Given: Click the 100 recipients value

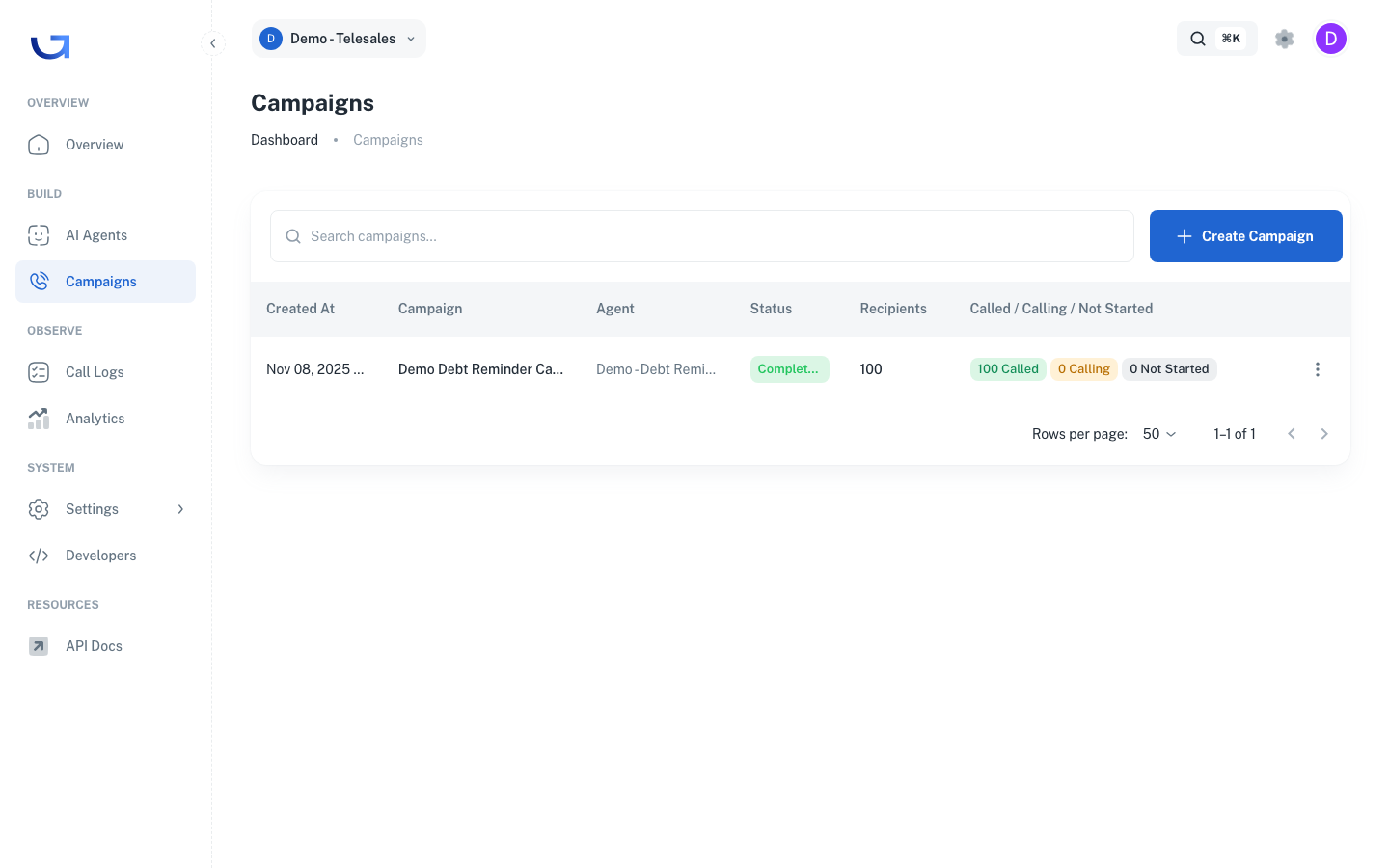Looking at the screenshot, I should 871,369.
